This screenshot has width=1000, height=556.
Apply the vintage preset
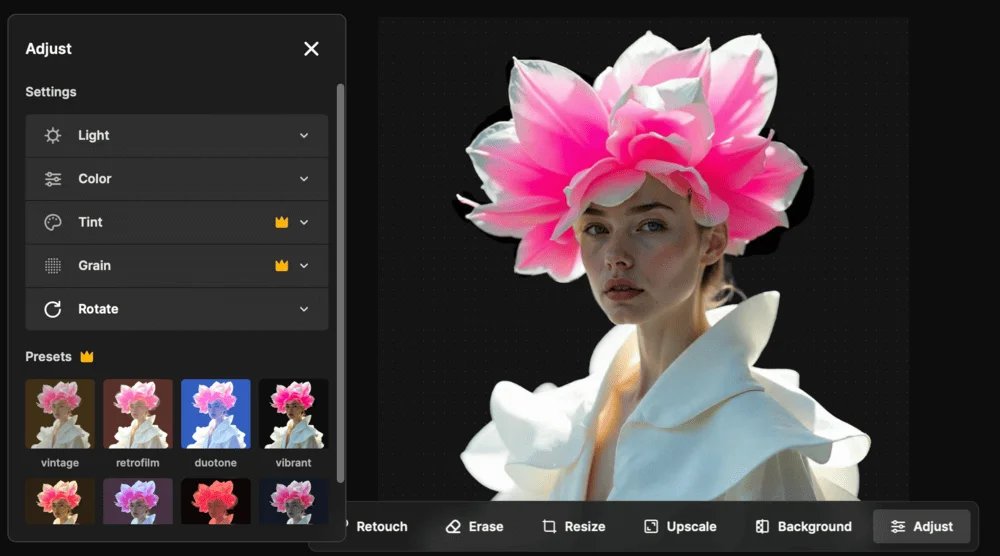60,414
